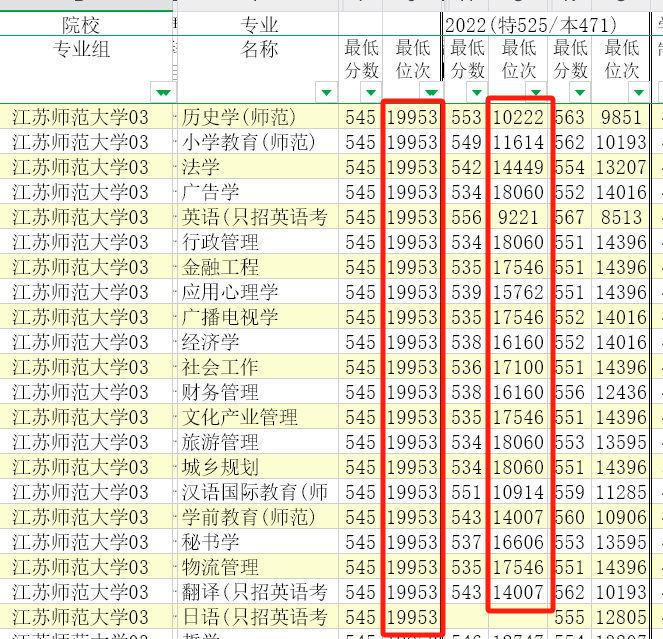Select score cell 553 in 历史学 row
This screenshot has width=663, height=639.
click(x=466, y=117)
